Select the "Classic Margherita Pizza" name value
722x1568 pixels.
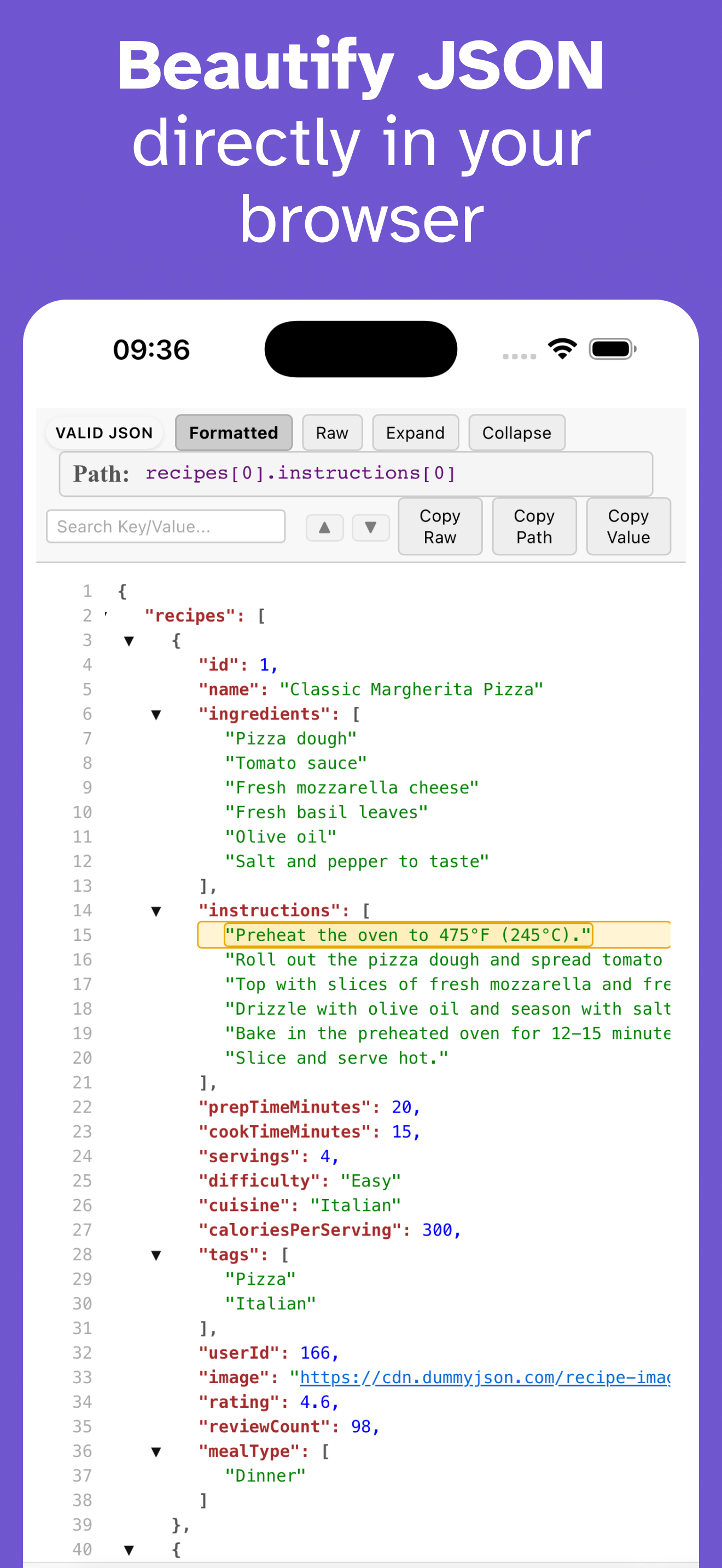coord(411,689)
